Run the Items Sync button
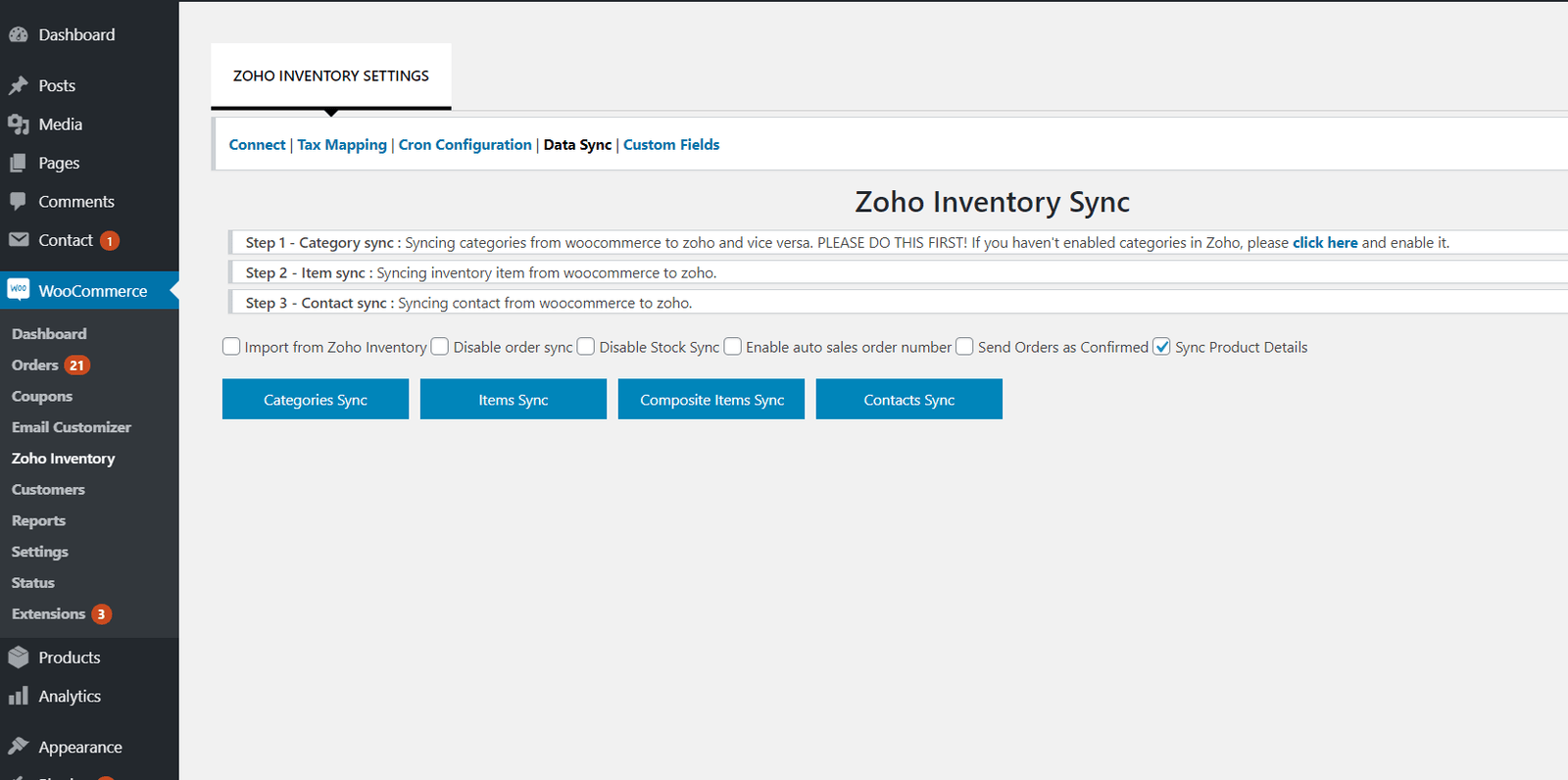 point(514,399)
